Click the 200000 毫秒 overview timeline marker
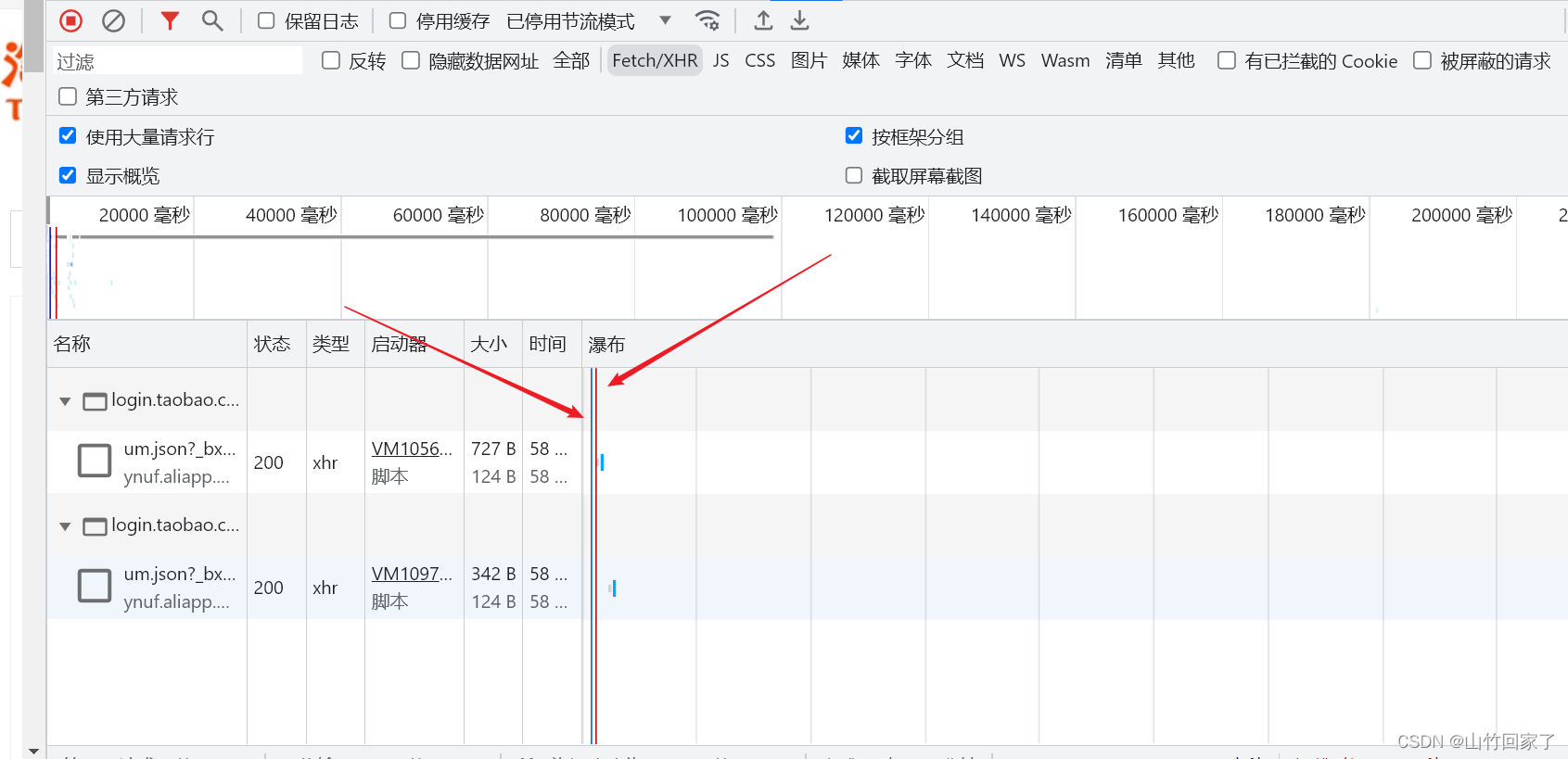The height and width of the screenshot is (759, 1568). tap(1461, 215)
